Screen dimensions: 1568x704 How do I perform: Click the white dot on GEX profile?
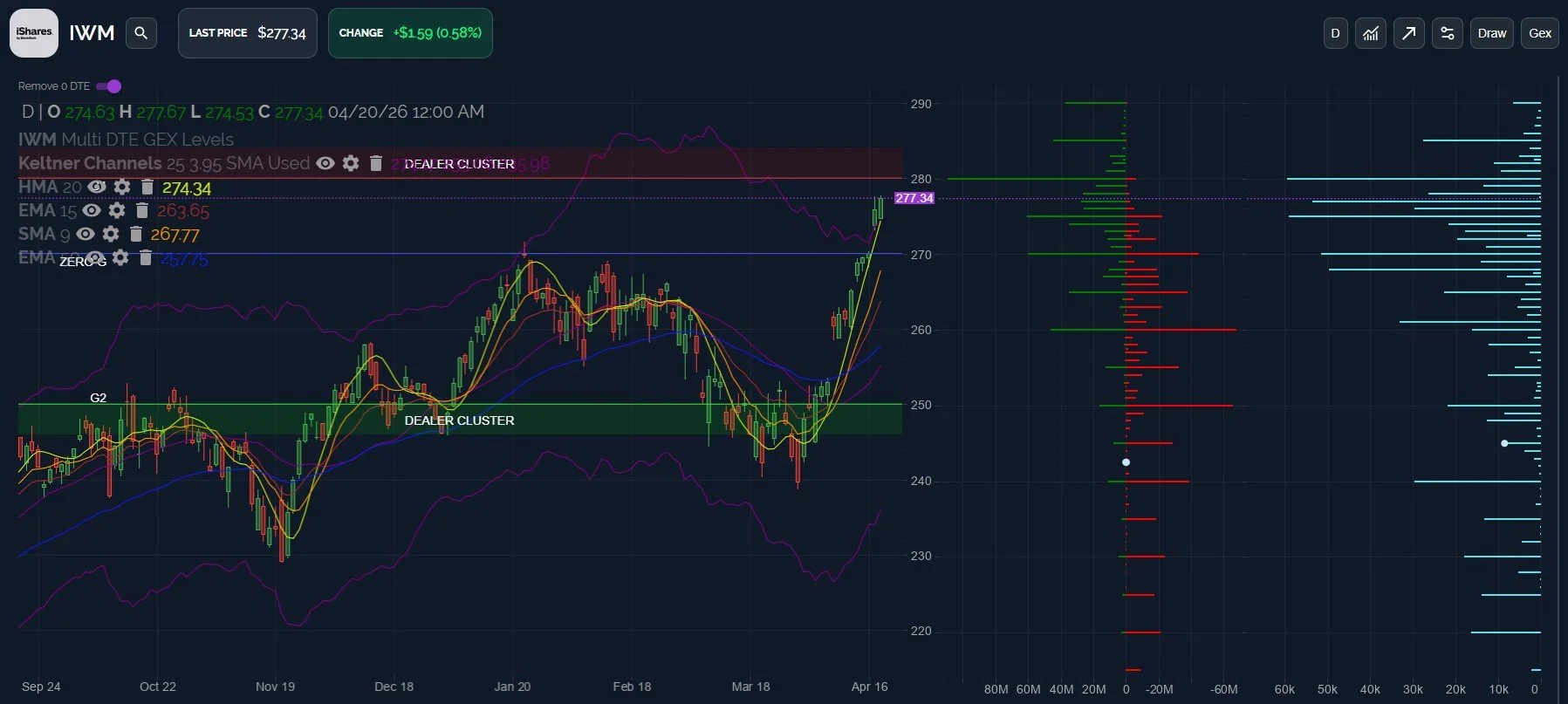pos(1126,462)
